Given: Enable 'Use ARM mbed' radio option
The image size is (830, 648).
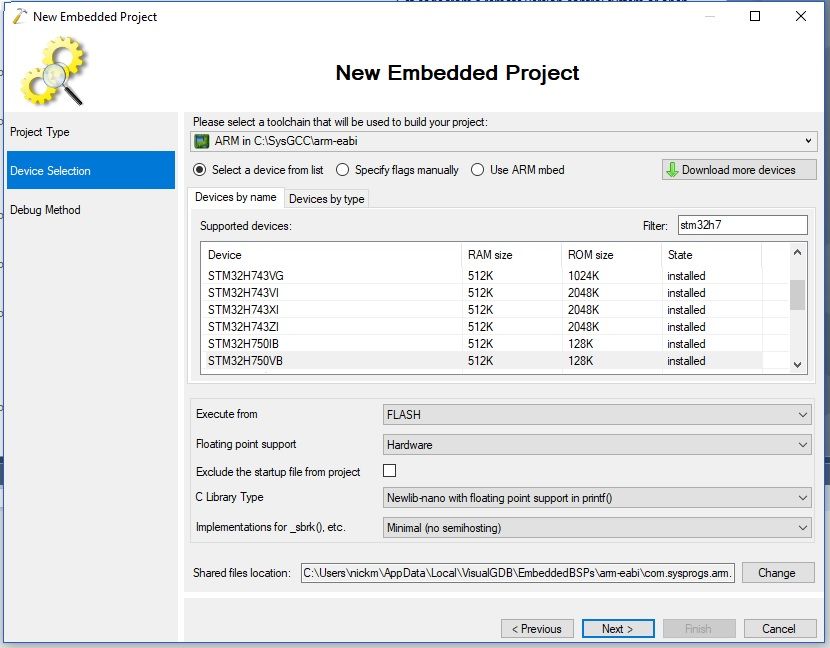Looking at the screenshot, I should [477, 170].
